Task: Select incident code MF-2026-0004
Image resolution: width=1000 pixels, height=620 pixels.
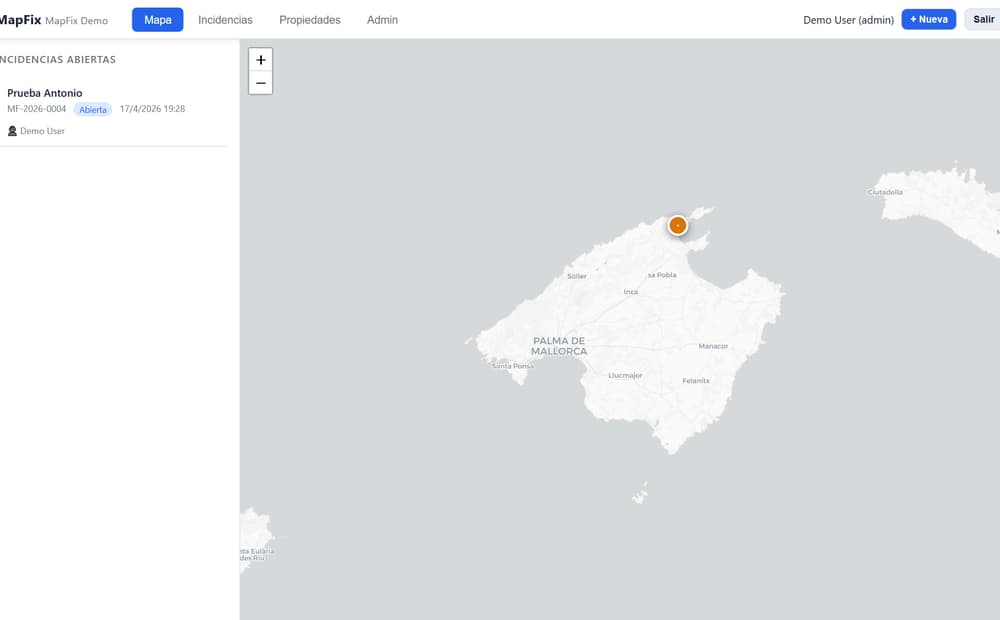Action: [36, 109]
